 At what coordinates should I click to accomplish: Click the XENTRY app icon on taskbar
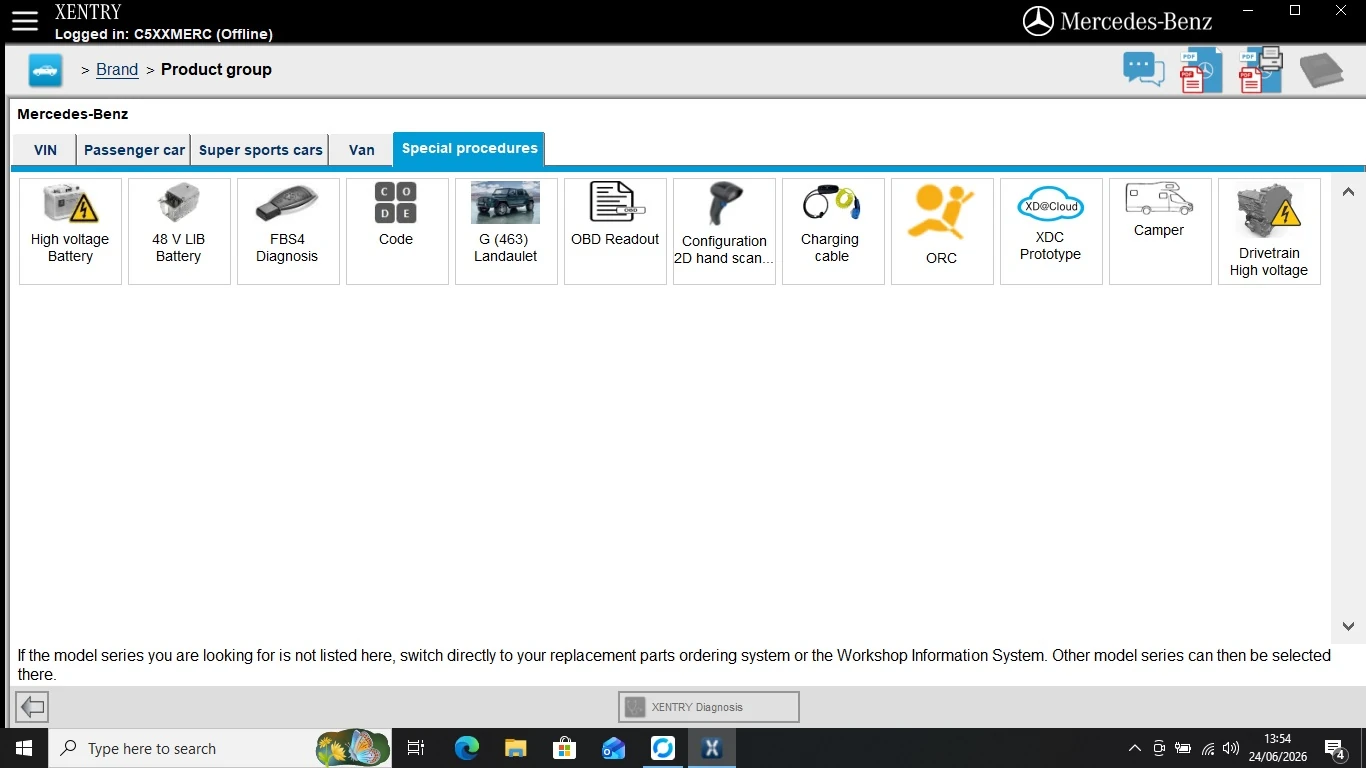point(711,748)
